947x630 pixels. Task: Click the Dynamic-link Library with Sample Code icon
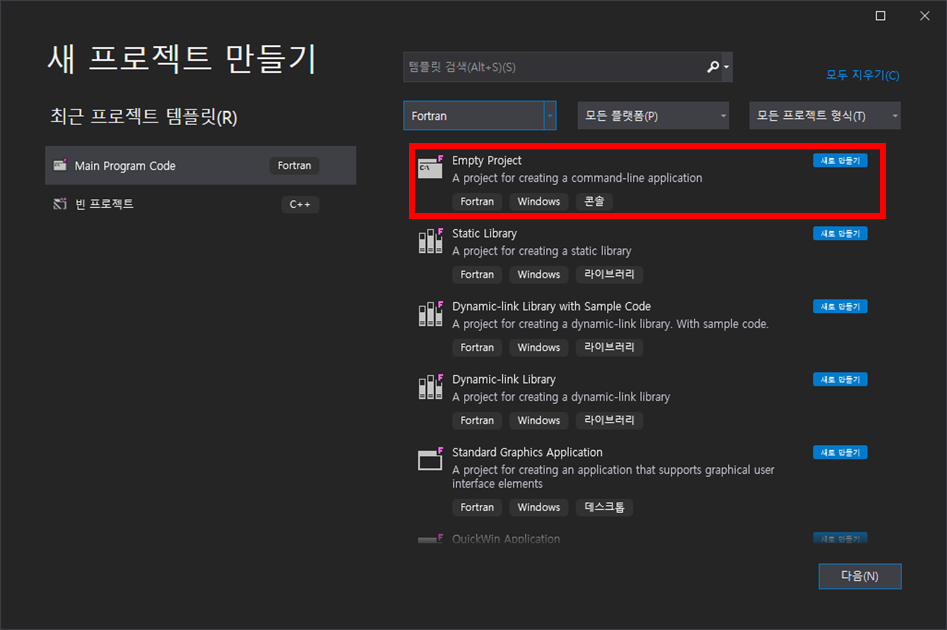431,313
